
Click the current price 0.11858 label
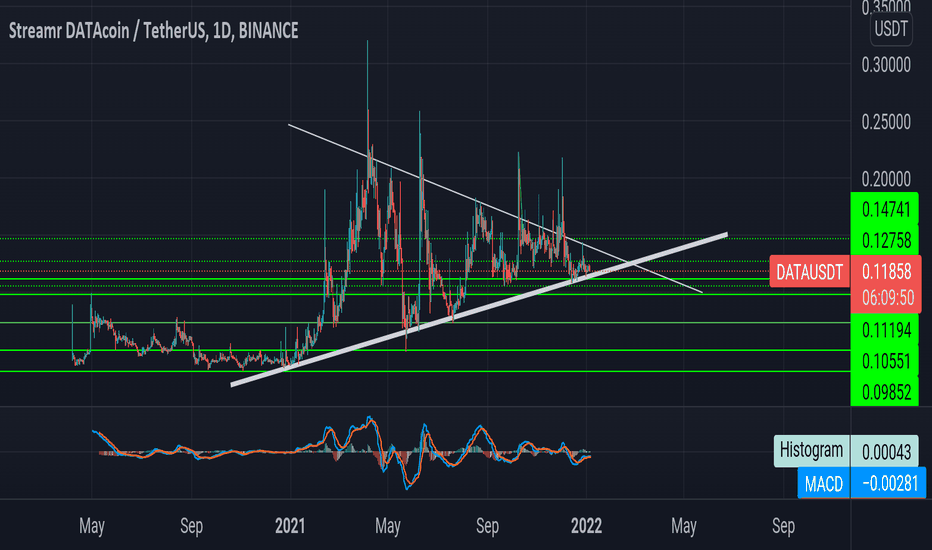tap(886, 272)
